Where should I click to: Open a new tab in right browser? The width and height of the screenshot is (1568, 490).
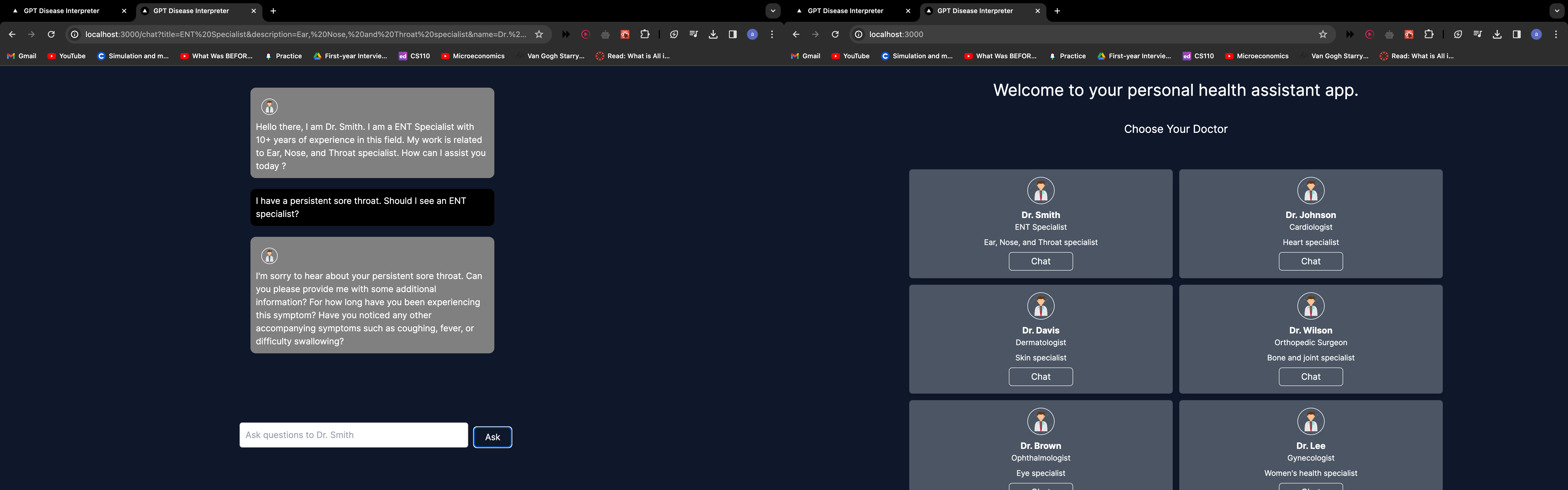click(x=1057, y=11)
